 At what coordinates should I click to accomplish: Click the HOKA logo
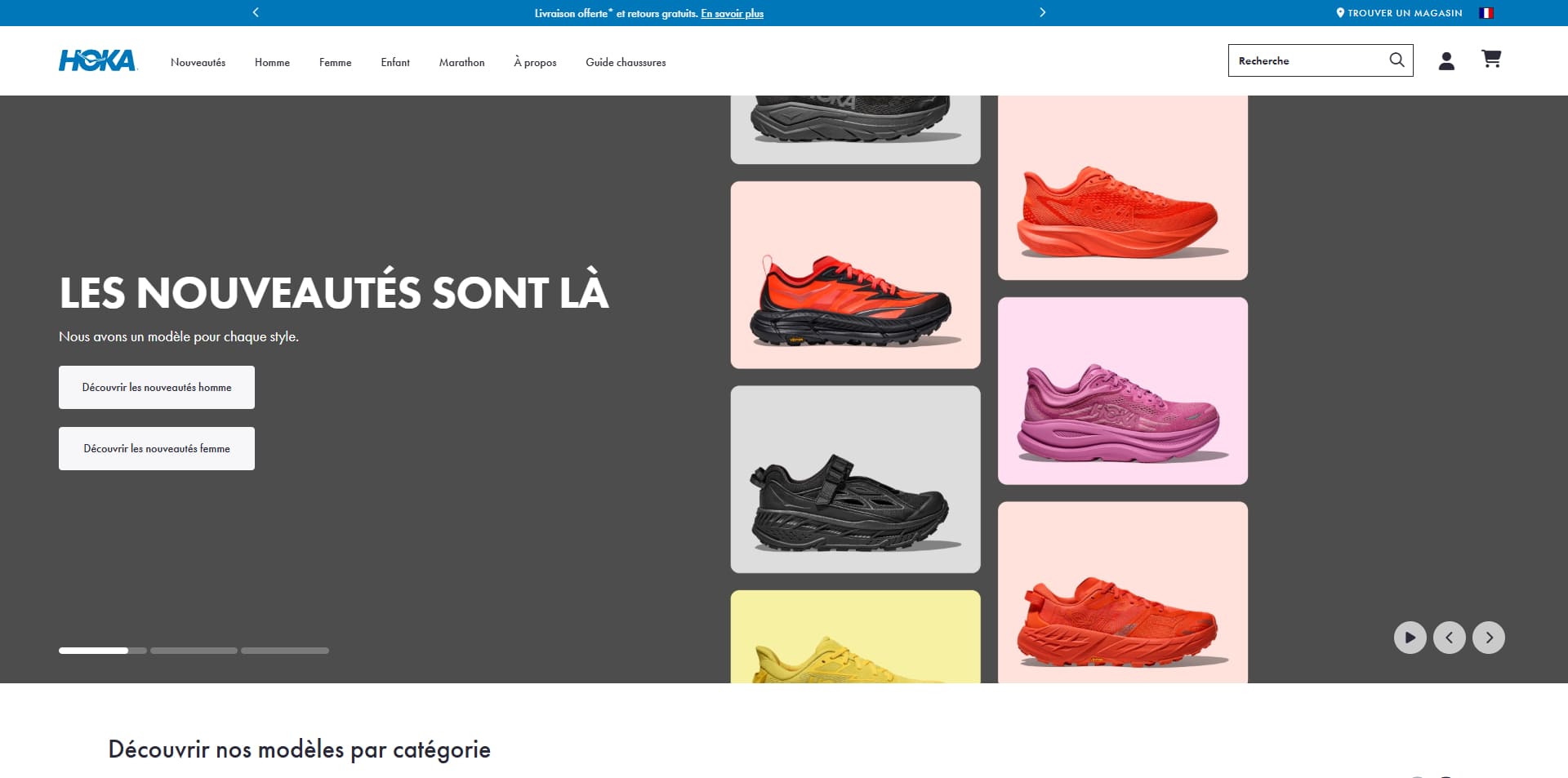pyautogui.click(x=97, y=60)
